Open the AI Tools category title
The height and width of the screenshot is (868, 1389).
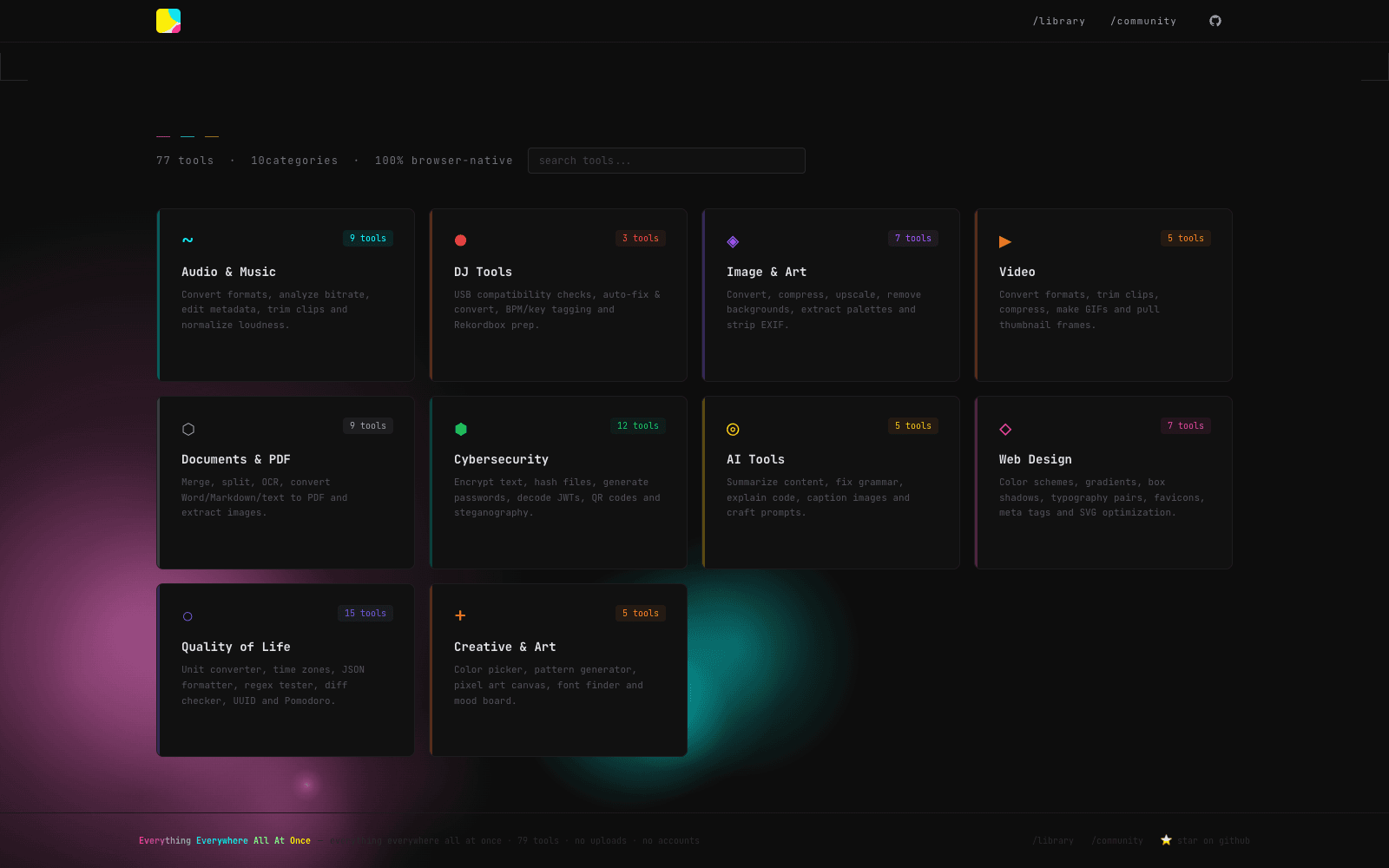pos(755,459)
